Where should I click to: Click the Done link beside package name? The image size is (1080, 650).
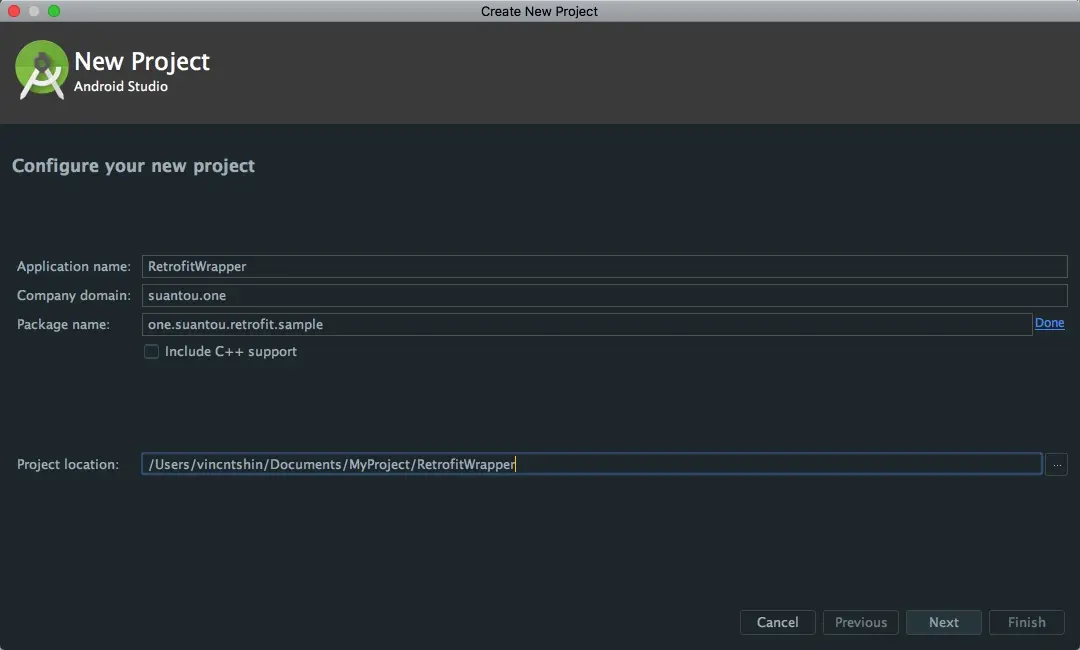(1049, 323)
